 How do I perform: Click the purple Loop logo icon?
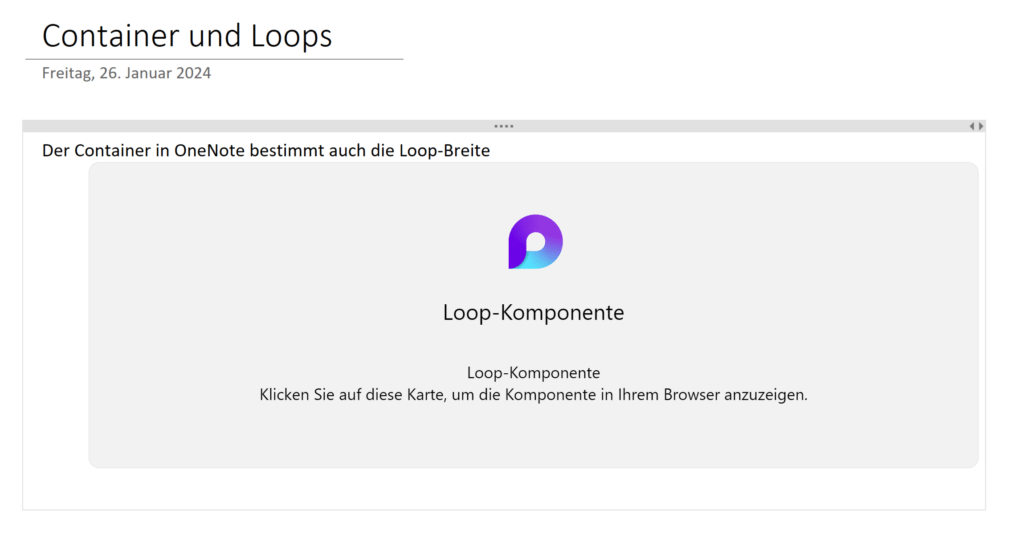click(x=536, y=242)
